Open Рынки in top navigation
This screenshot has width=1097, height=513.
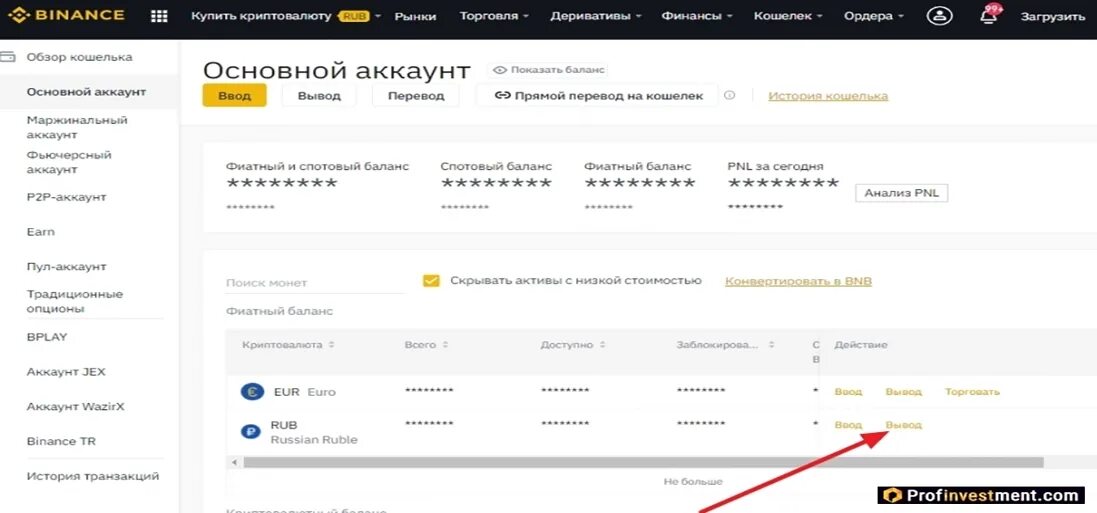[x=415, y=16]
